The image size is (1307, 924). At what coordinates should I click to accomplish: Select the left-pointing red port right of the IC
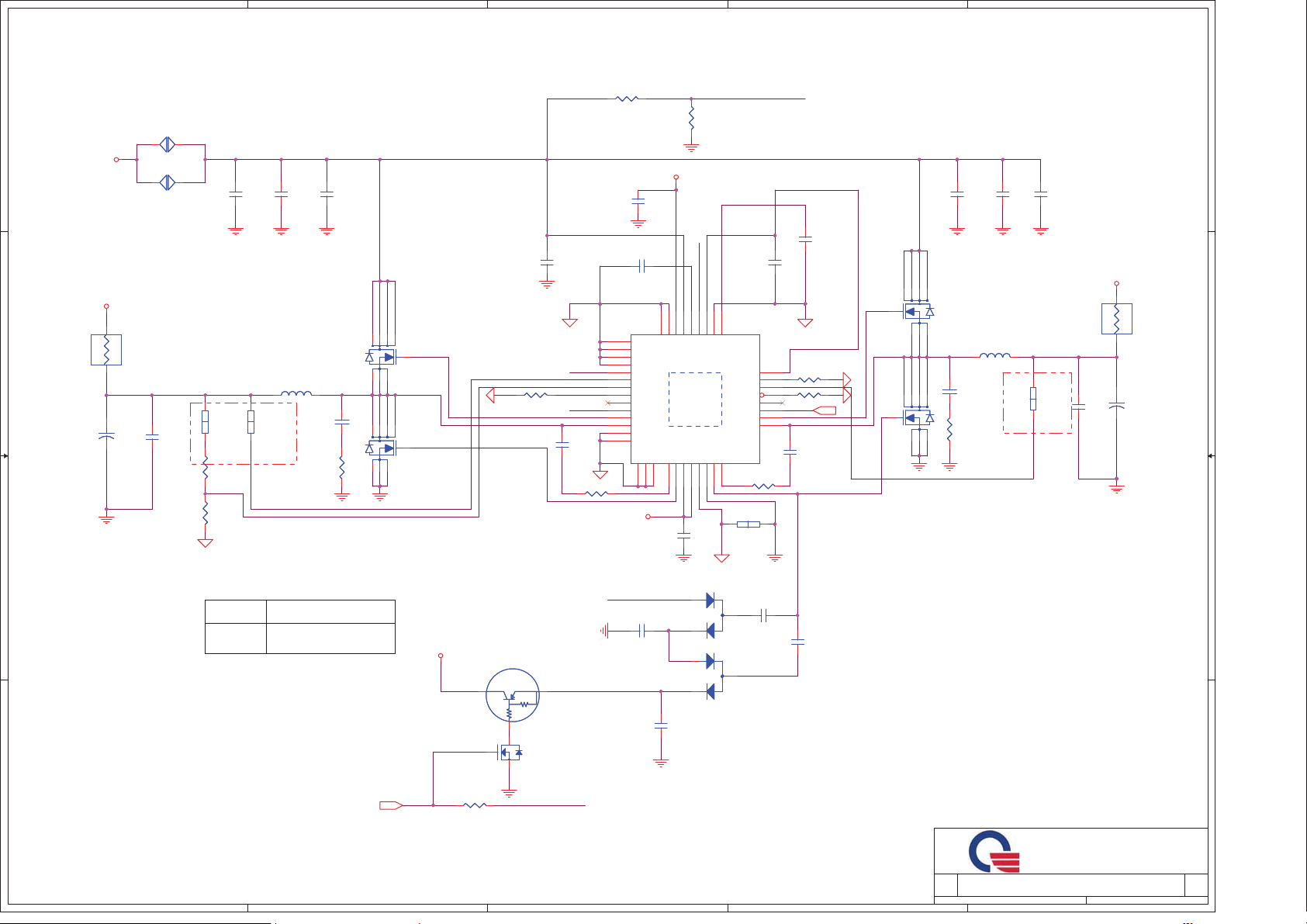[824, 410]
